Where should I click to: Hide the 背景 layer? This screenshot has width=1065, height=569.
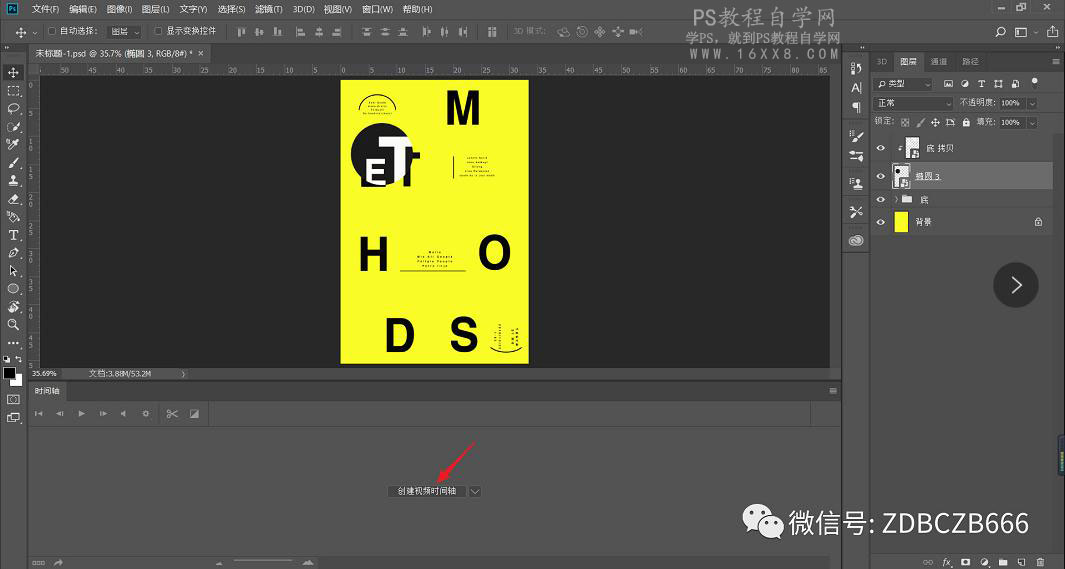pos(881,222)
